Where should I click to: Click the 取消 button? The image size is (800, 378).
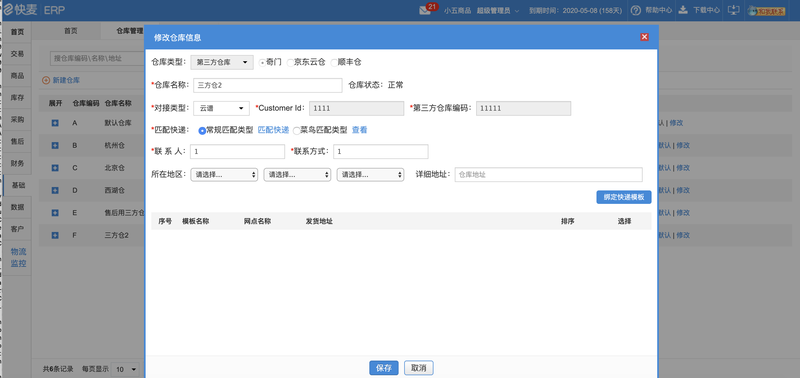pyautogui.click(x=419, y=368)
